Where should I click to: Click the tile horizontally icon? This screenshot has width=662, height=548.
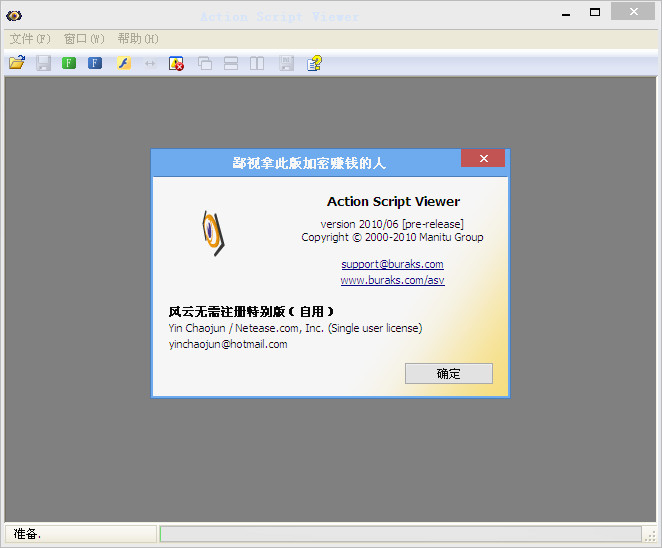pyautogui.click(x=231, y=64)
